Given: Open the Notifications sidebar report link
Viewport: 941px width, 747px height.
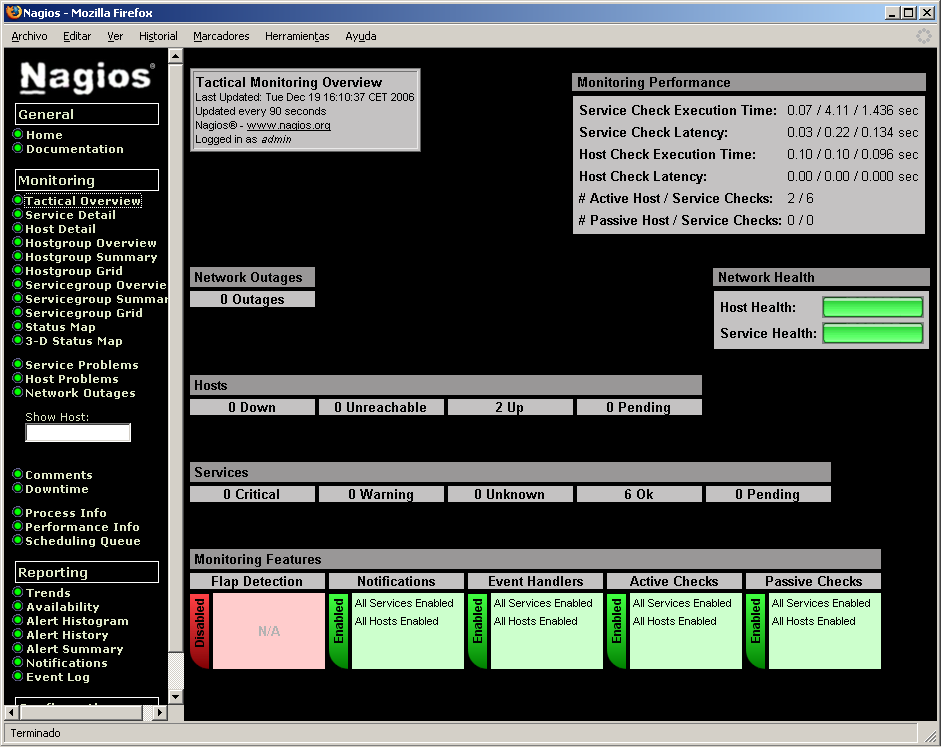Looking at the screenshot, I should [67, 663].
